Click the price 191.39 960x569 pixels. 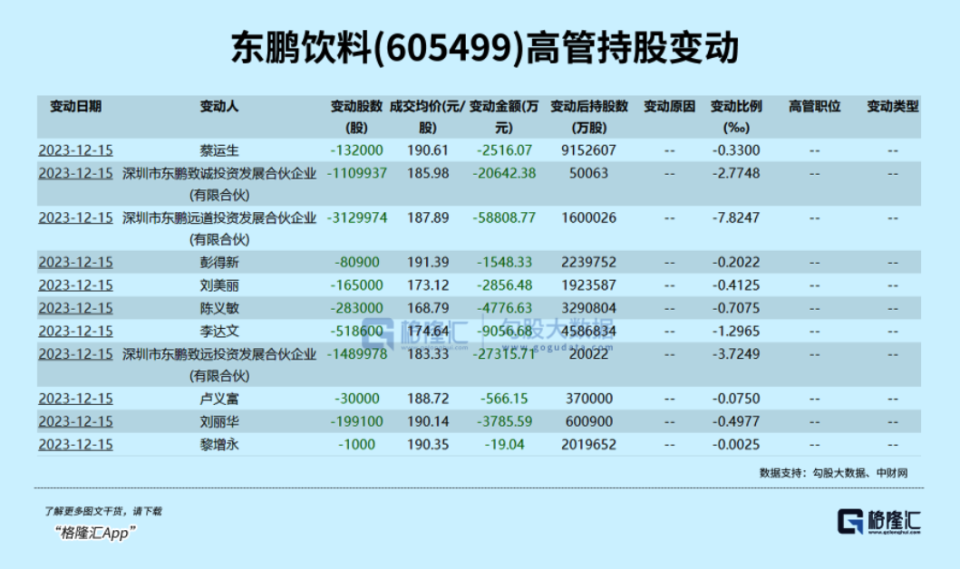(x=428, y=263)
